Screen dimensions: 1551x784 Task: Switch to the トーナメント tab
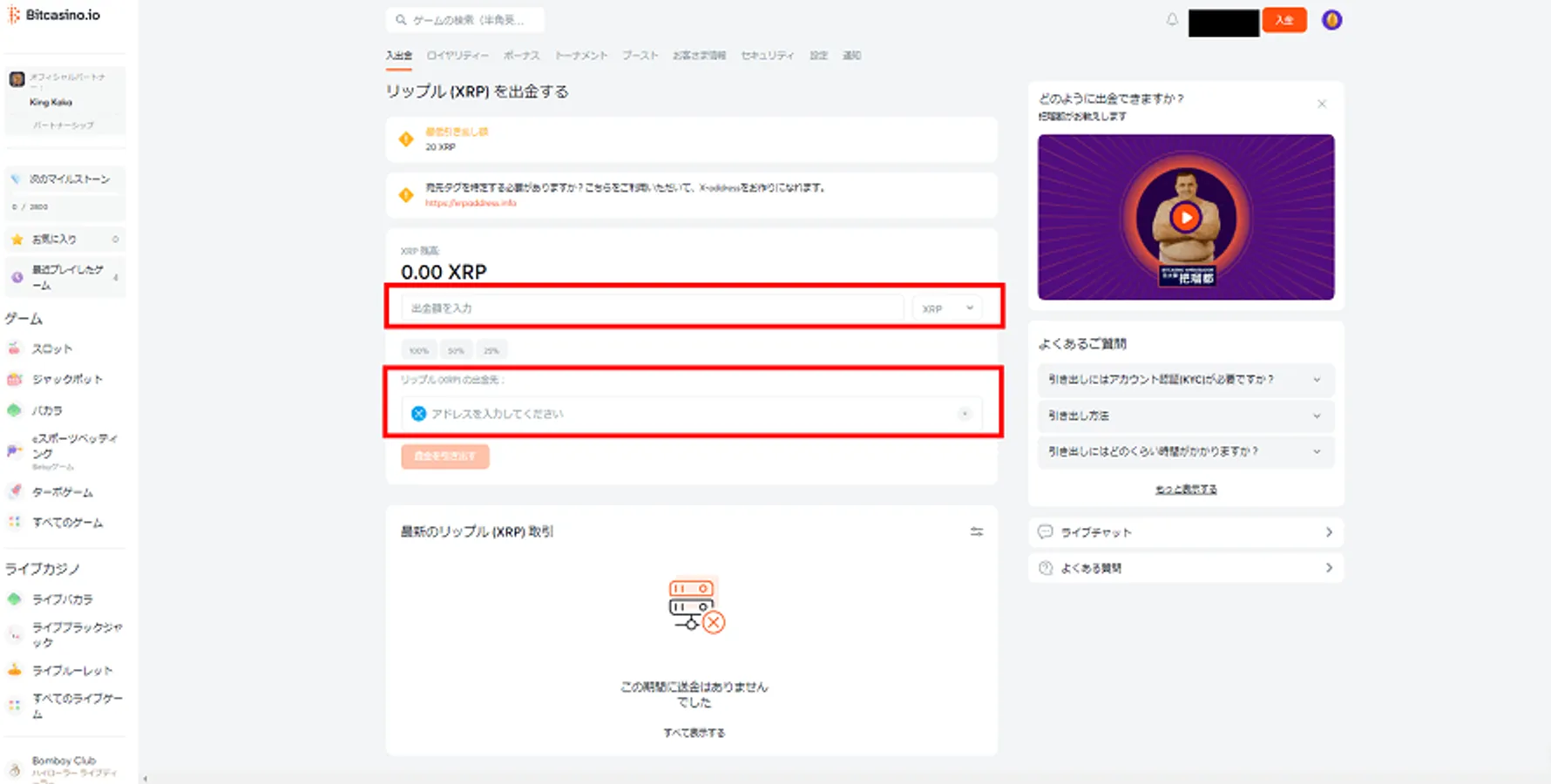(581, 55)
